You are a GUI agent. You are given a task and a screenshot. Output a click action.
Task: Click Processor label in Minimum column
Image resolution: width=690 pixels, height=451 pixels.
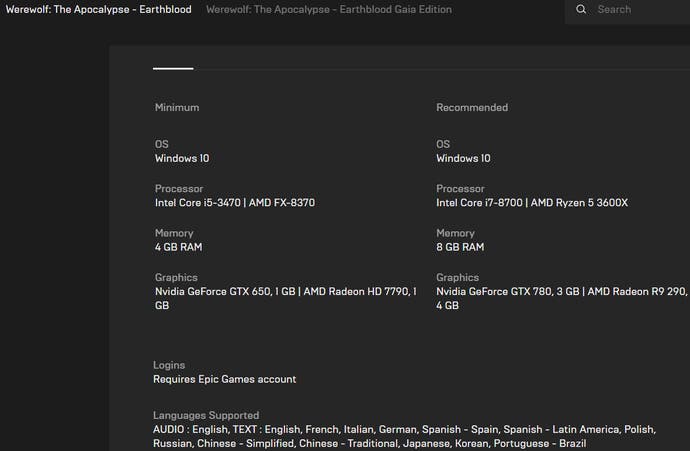[x=179, y=189]
